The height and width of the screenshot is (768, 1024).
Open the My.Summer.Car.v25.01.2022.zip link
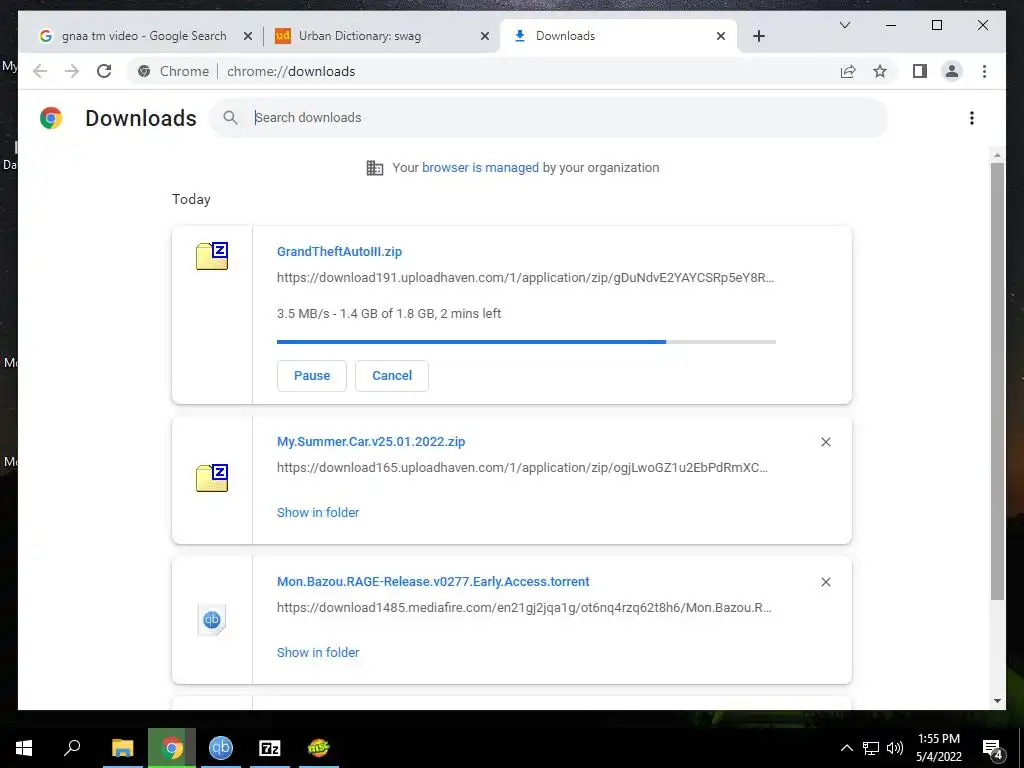(x=371, y=441)
